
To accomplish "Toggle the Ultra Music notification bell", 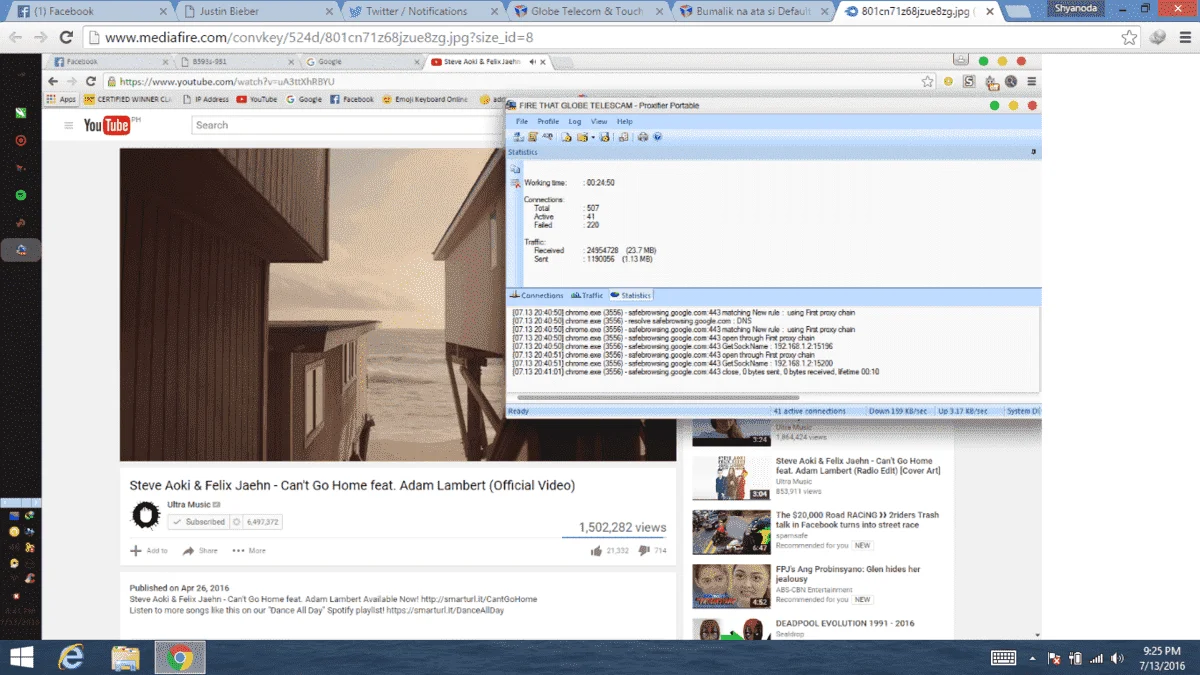I will pyautogui.click(x=236, y=522).
